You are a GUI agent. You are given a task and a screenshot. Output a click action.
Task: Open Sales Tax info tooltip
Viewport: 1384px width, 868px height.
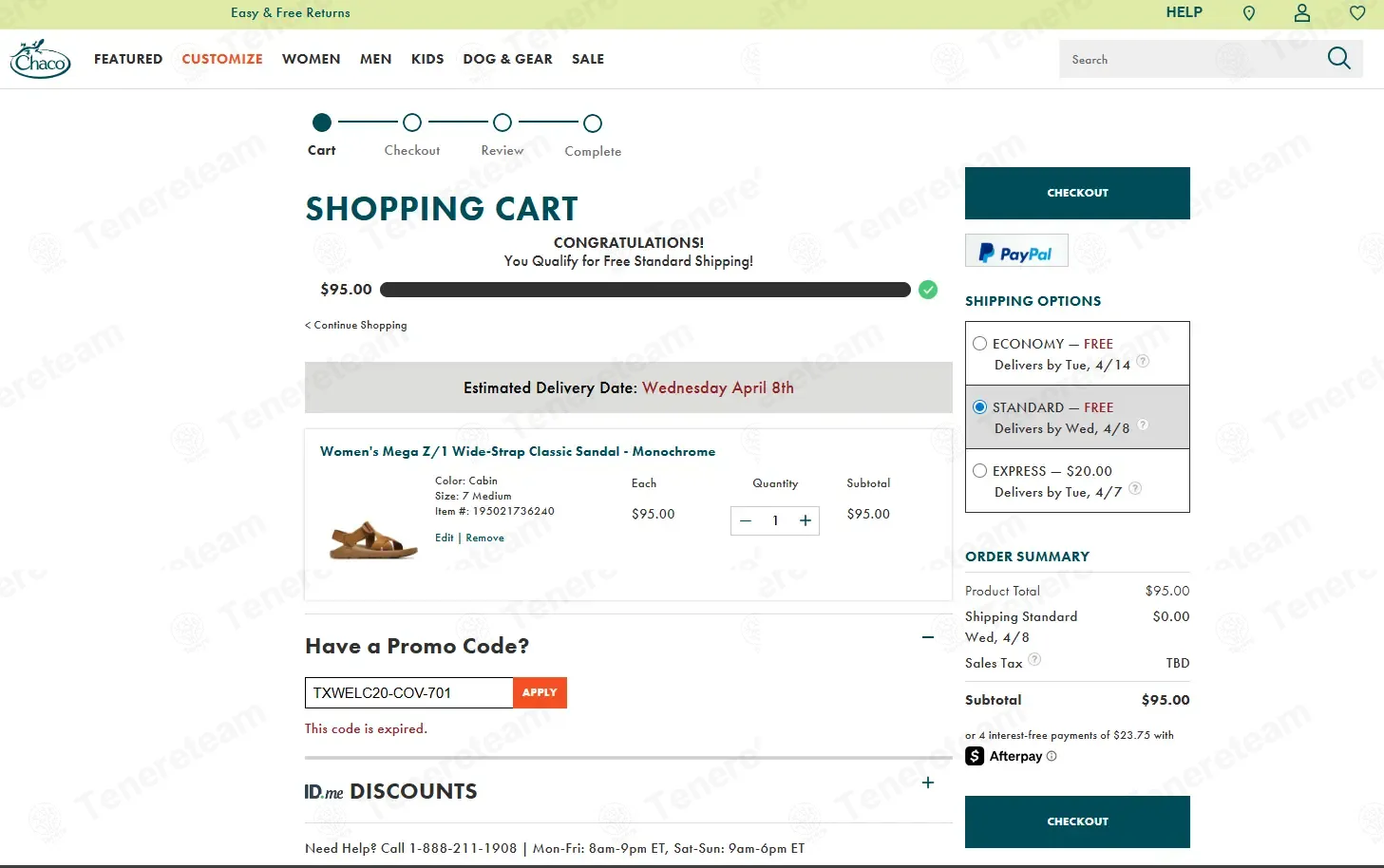click(1034, 659)
